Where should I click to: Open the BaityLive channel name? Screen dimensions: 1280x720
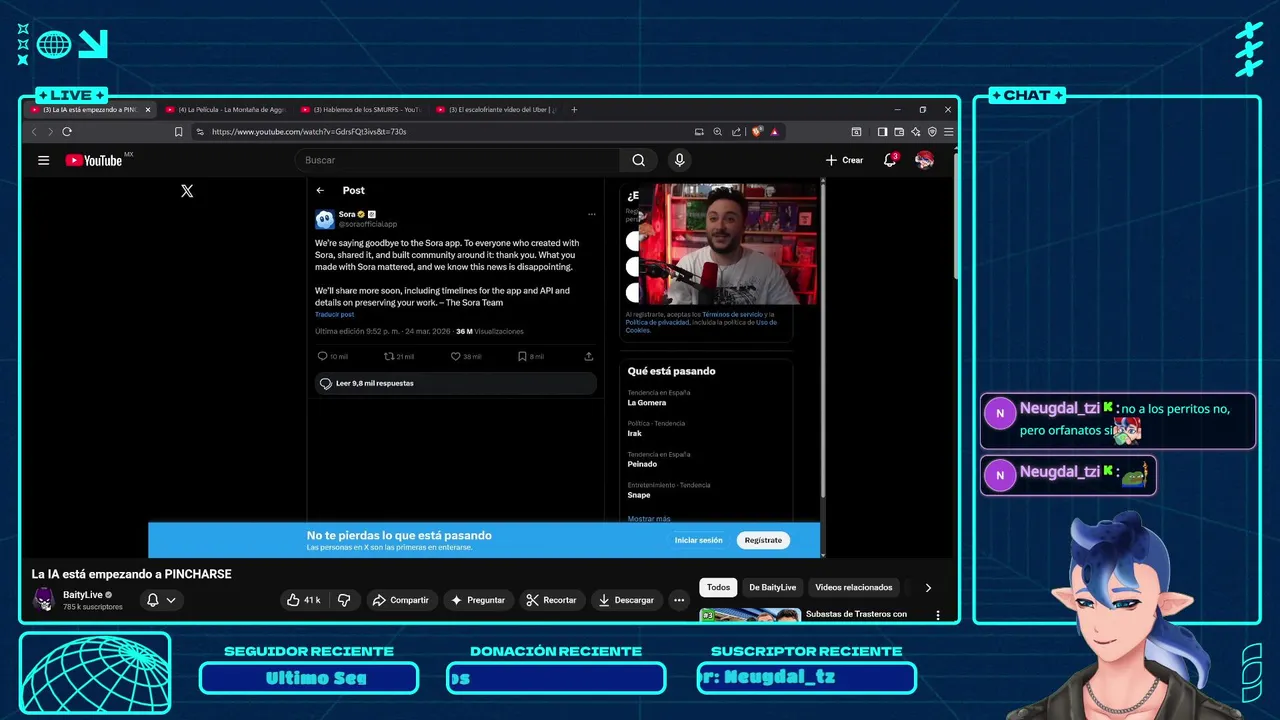point(83,595)
